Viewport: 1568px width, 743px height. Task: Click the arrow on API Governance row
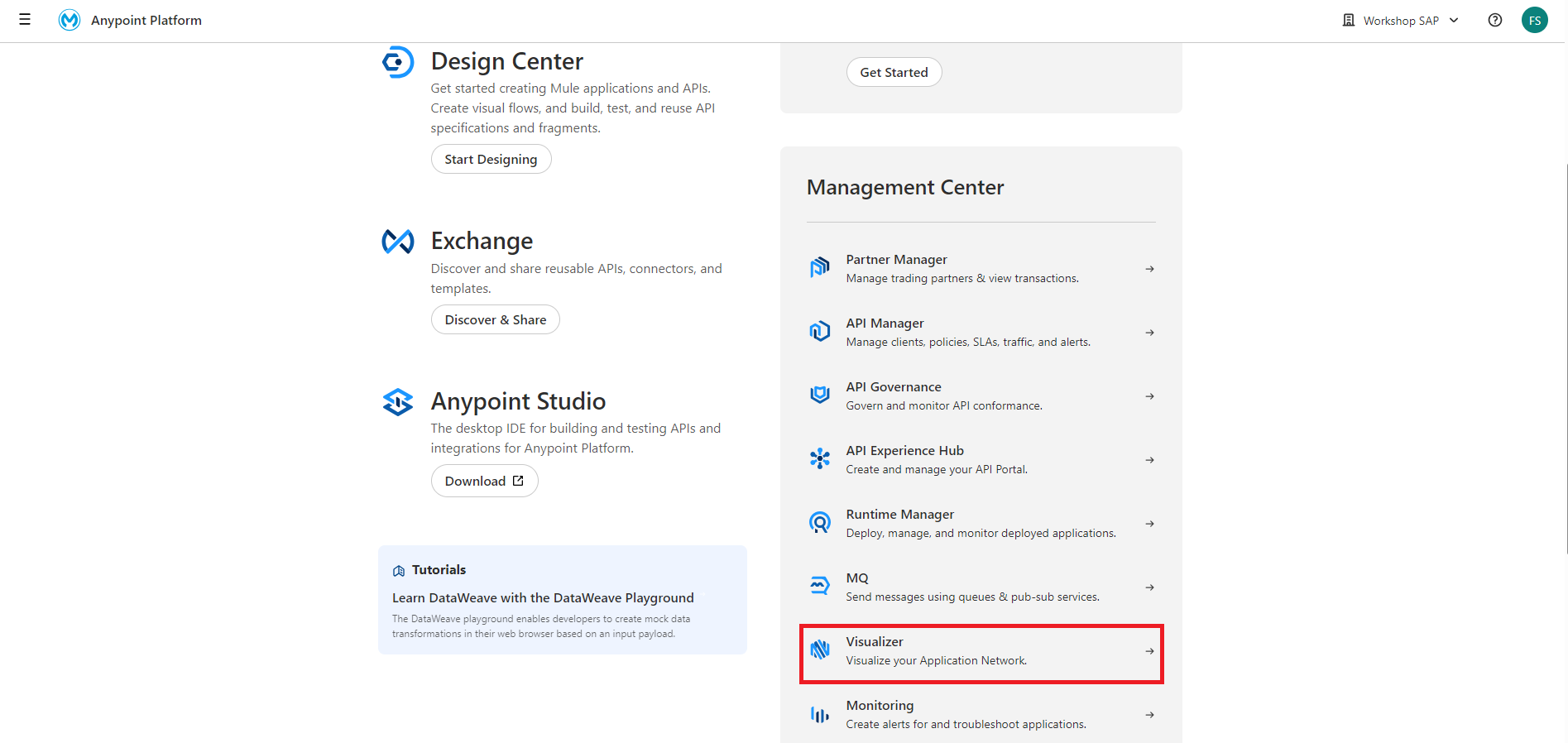click(x=1150, y=396)
